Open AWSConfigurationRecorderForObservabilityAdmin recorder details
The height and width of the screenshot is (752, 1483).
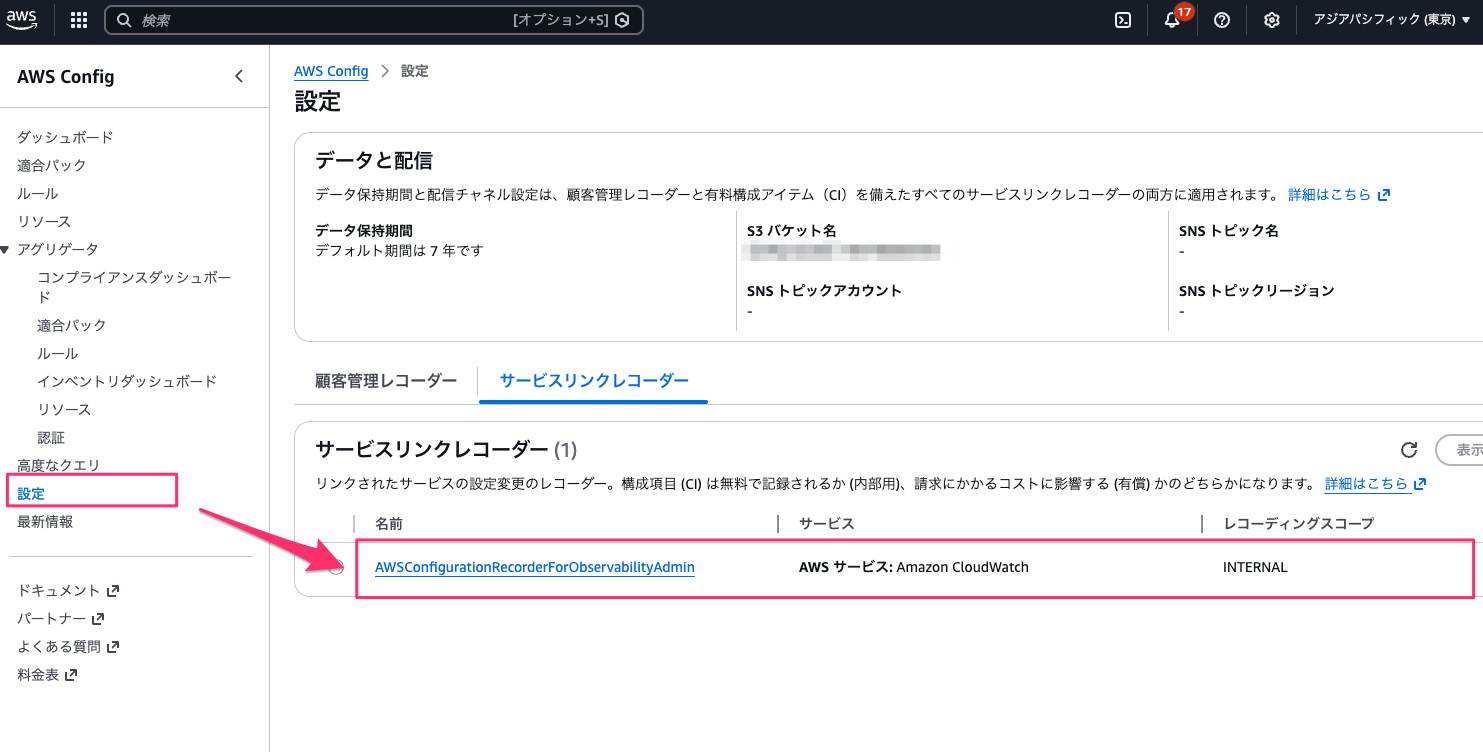pos(534,566)
